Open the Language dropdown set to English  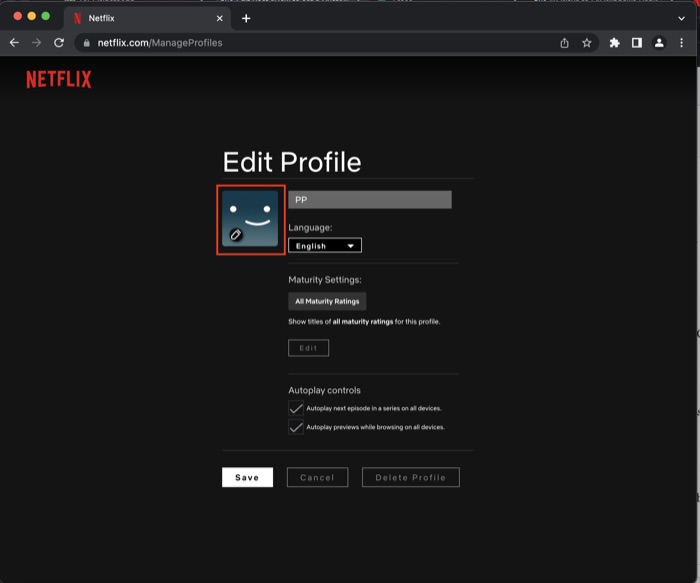click(325, 246)
